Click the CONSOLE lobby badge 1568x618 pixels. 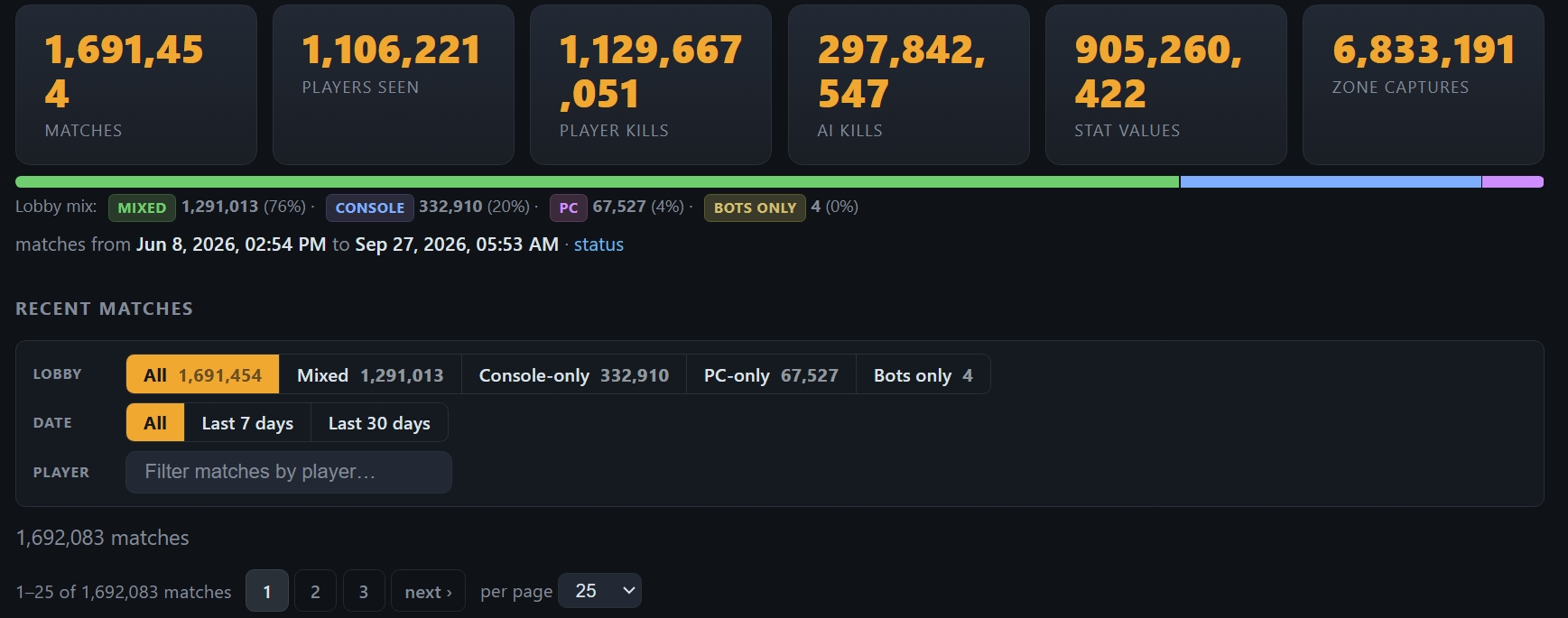370,208
